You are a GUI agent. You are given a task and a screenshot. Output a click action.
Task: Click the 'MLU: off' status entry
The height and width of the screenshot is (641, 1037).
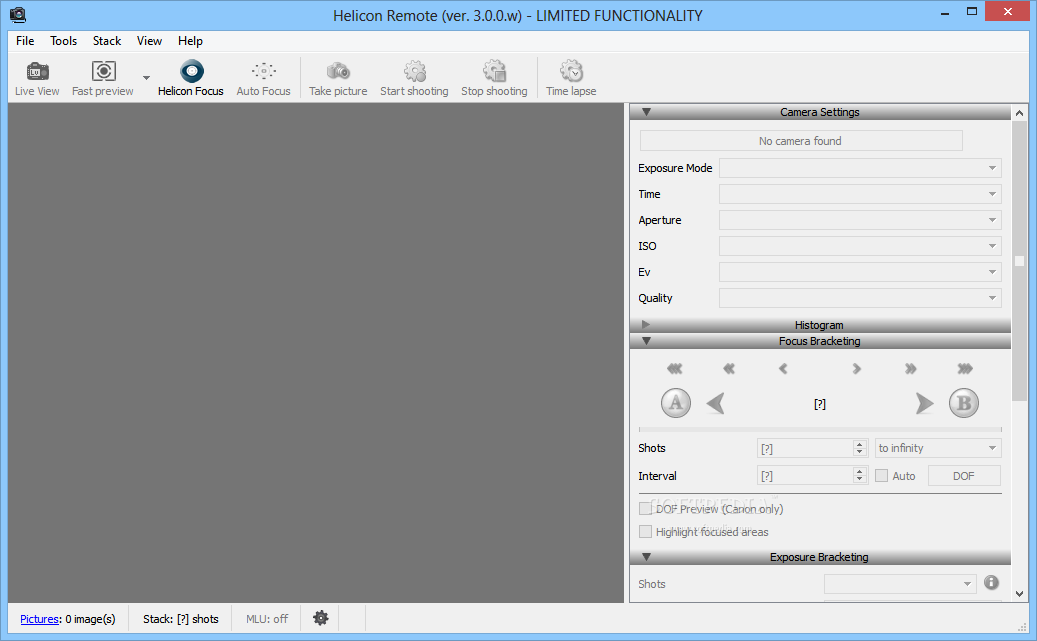pos(267,619)
